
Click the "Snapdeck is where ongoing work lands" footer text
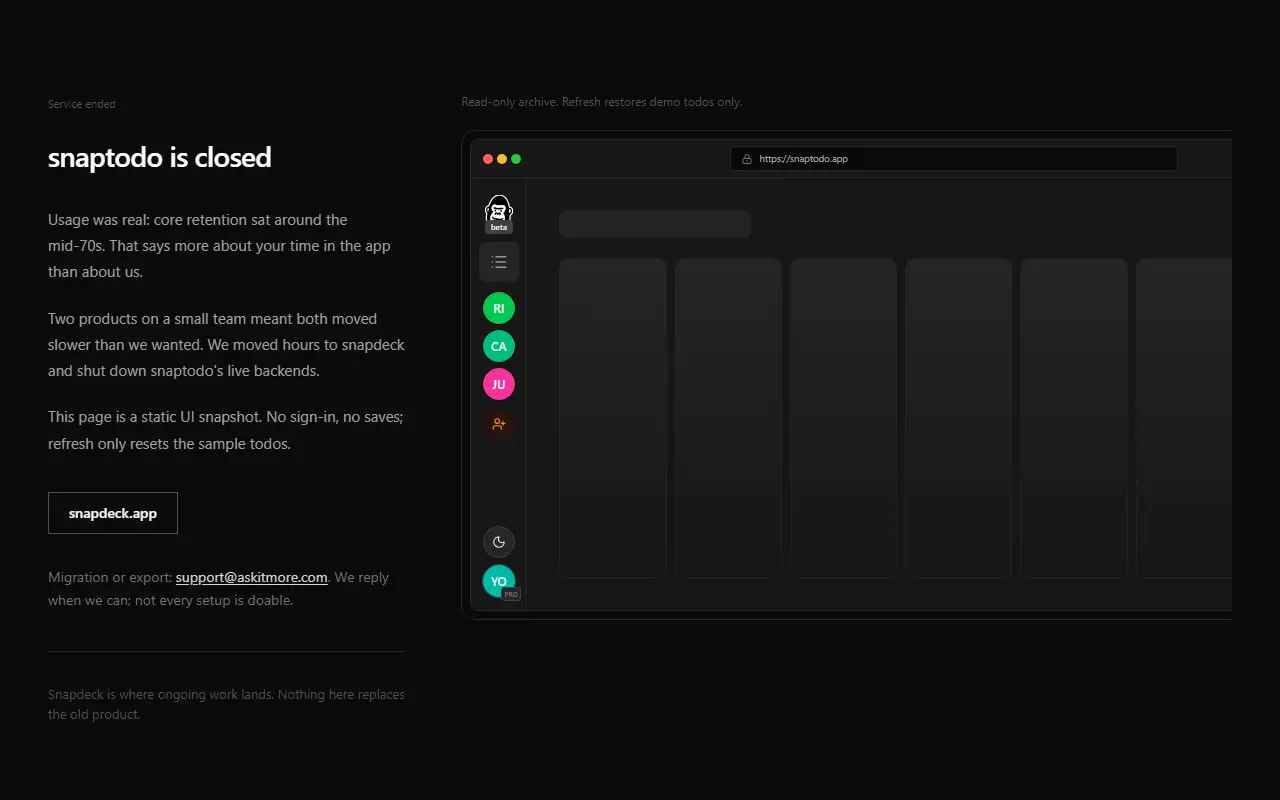click(226, 704)
